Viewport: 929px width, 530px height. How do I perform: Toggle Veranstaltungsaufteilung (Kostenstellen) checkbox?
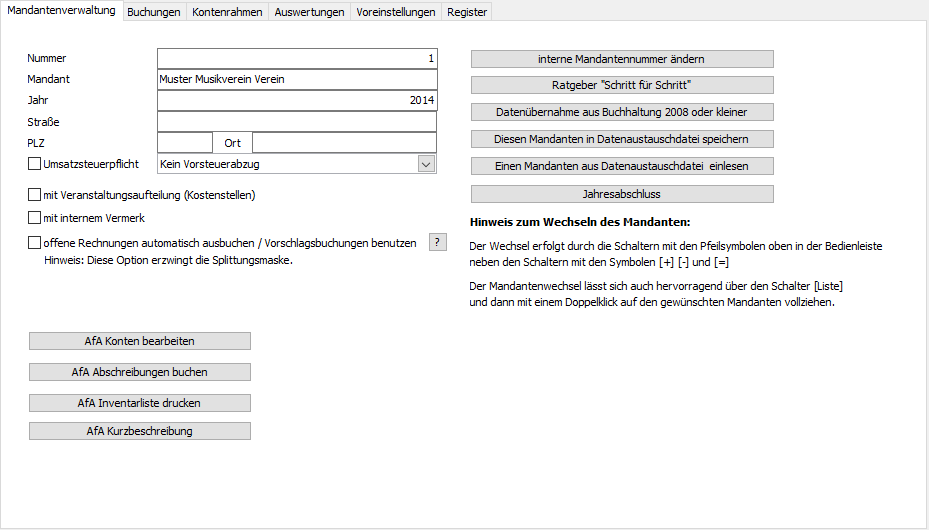[35, 194]
